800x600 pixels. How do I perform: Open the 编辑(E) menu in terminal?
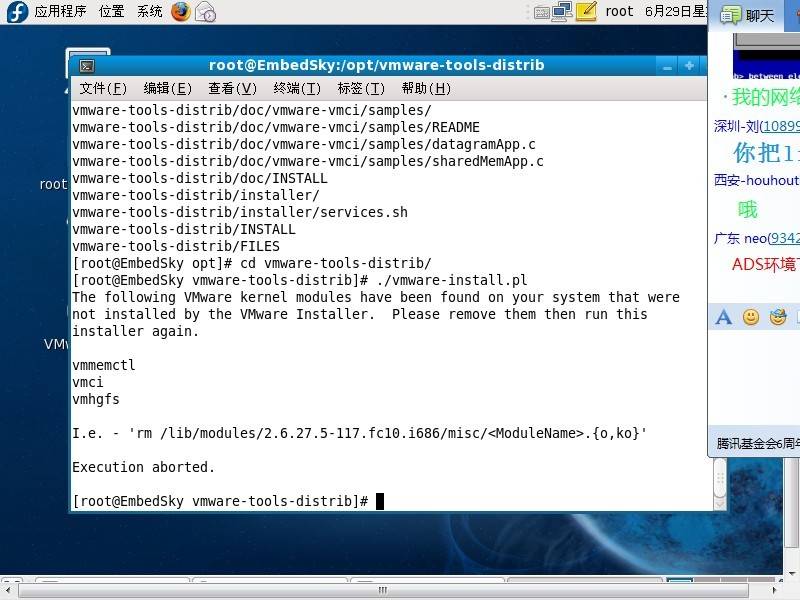tap(167, 88)
